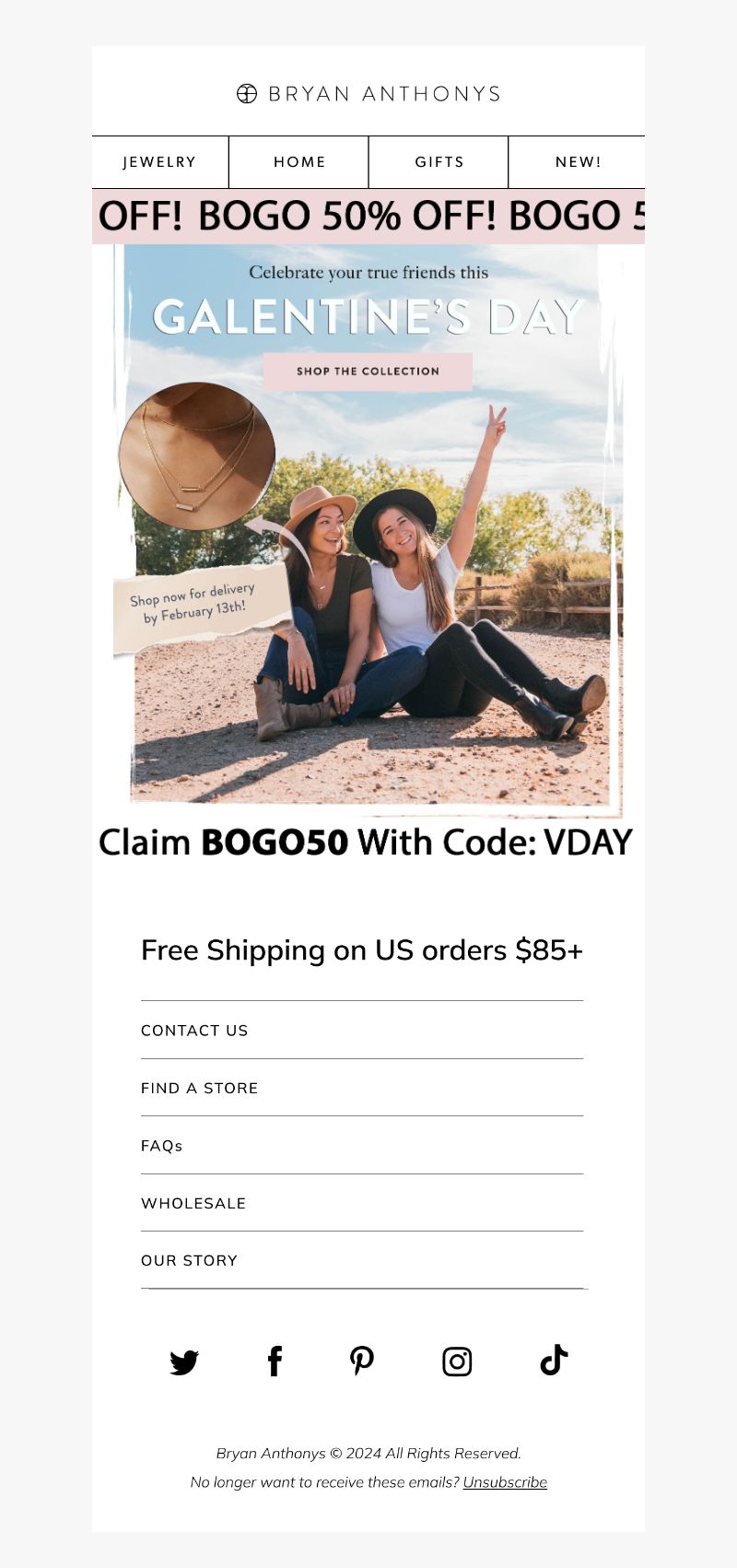This screenshot has width=737, height=1568.
Task: Open the GIFTS navigation tab
Action: 439,161
